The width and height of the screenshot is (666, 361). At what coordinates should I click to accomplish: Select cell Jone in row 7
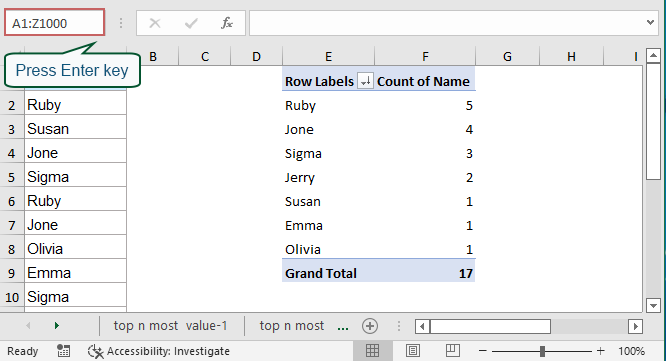click(76, 225)
